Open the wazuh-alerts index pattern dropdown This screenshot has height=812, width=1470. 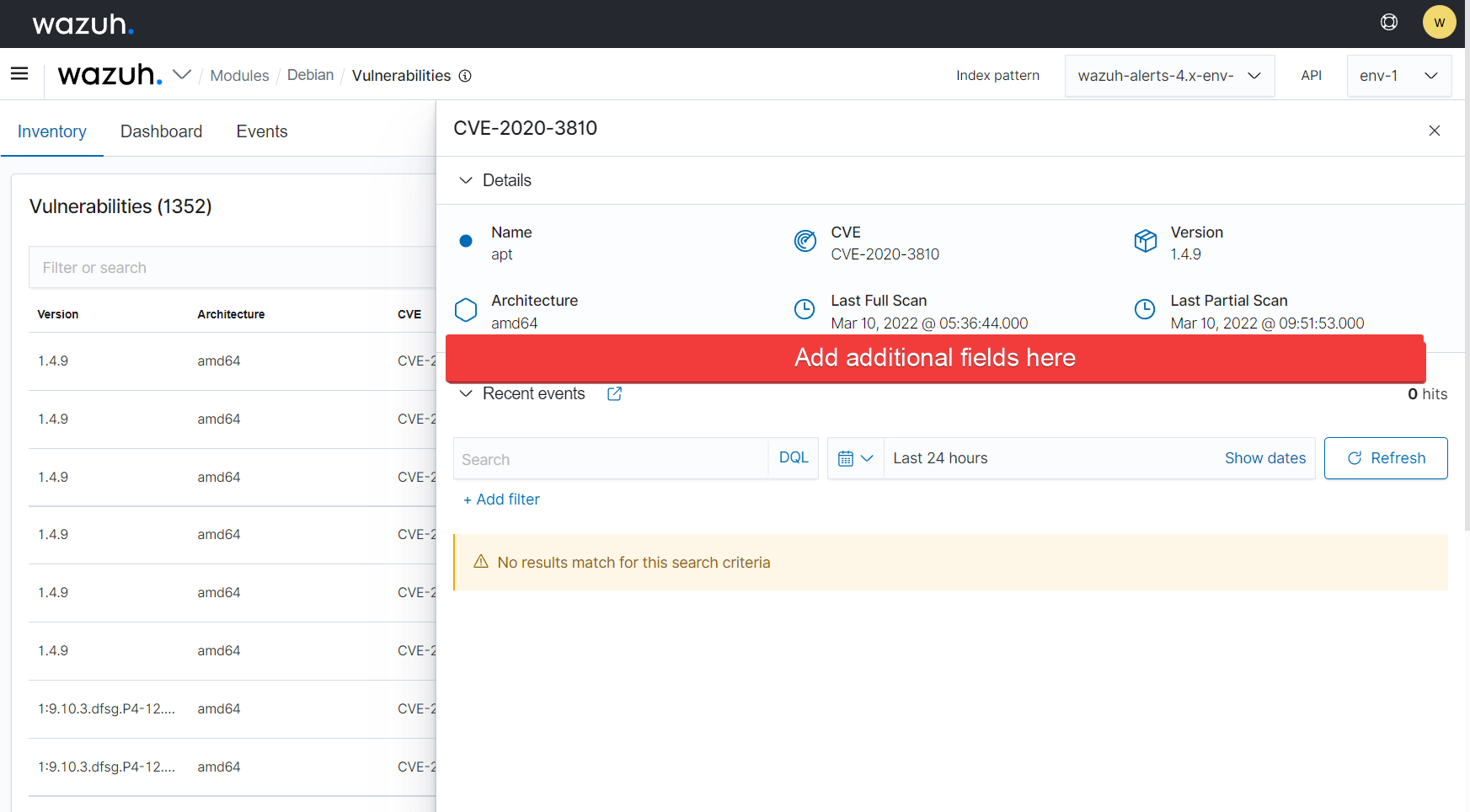tap(1169, 75)
